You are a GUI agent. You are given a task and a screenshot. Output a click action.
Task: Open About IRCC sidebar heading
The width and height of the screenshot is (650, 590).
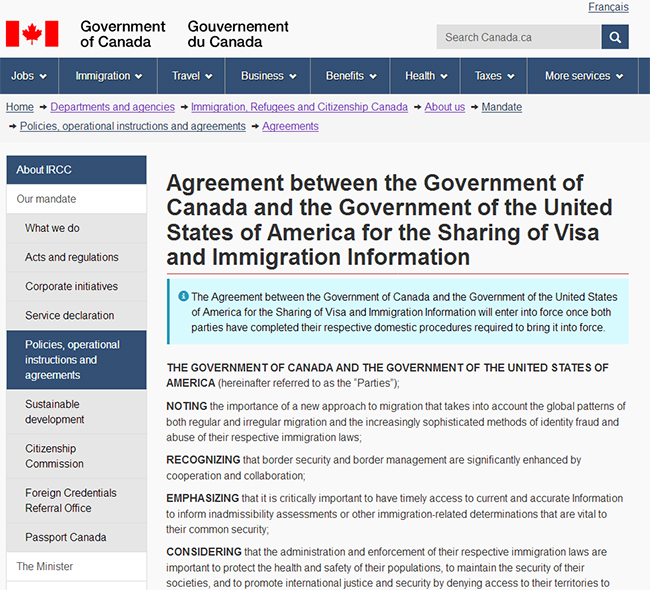[x=76, y=170]
